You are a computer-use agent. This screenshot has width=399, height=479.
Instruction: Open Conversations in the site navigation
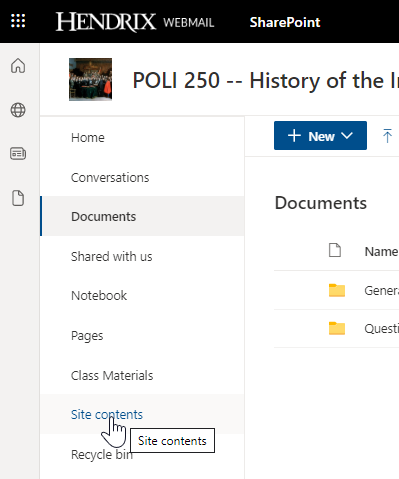coord(110,177)
